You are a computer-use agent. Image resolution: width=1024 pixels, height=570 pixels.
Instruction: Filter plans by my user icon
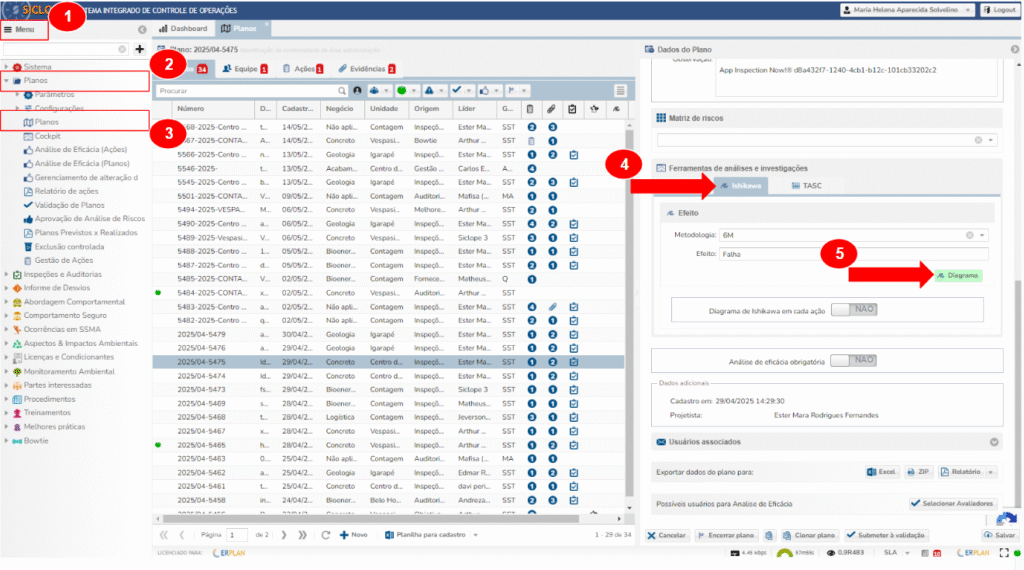click(x=357, y=91)
